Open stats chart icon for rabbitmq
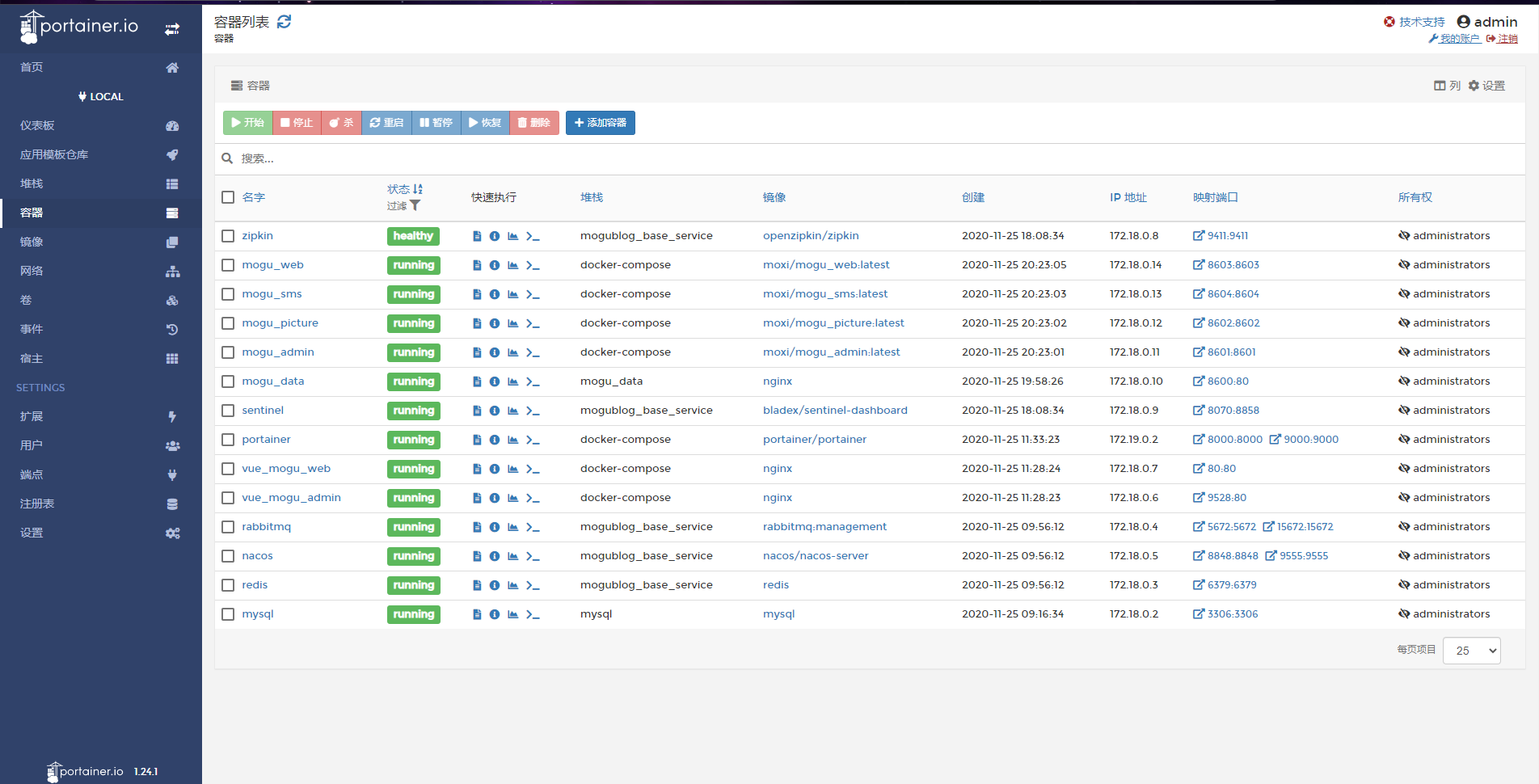Screen dimensions: 1539x784 (512, 527)
